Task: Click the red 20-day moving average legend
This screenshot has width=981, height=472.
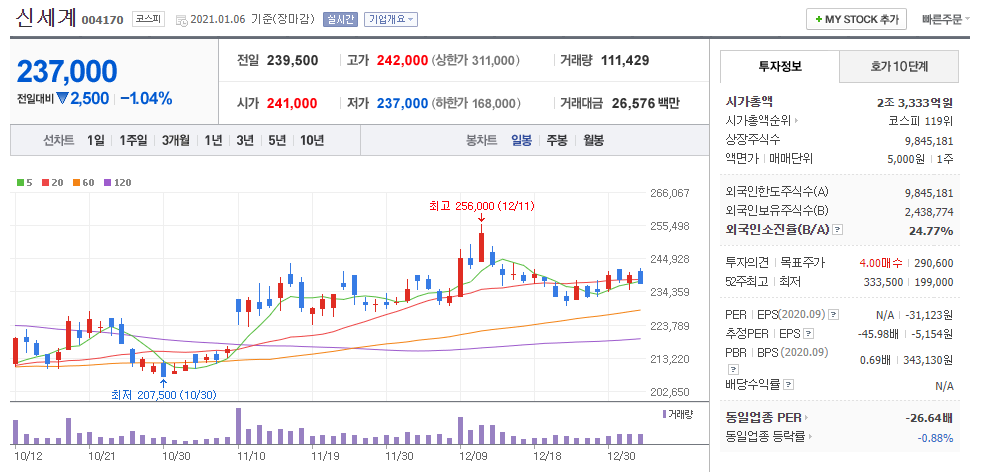Action: (x=52, y=183)
